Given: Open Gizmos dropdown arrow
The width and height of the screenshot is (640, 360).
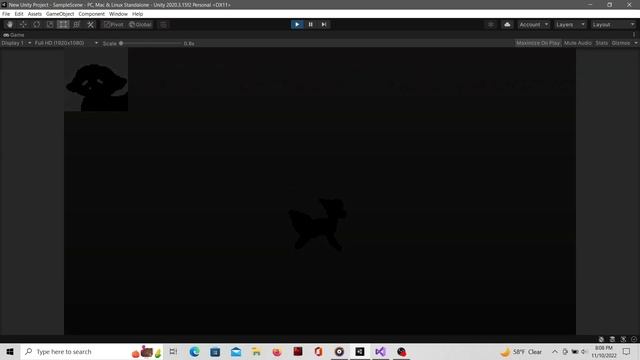Looking at the screenshot, I should click(636, 43).
